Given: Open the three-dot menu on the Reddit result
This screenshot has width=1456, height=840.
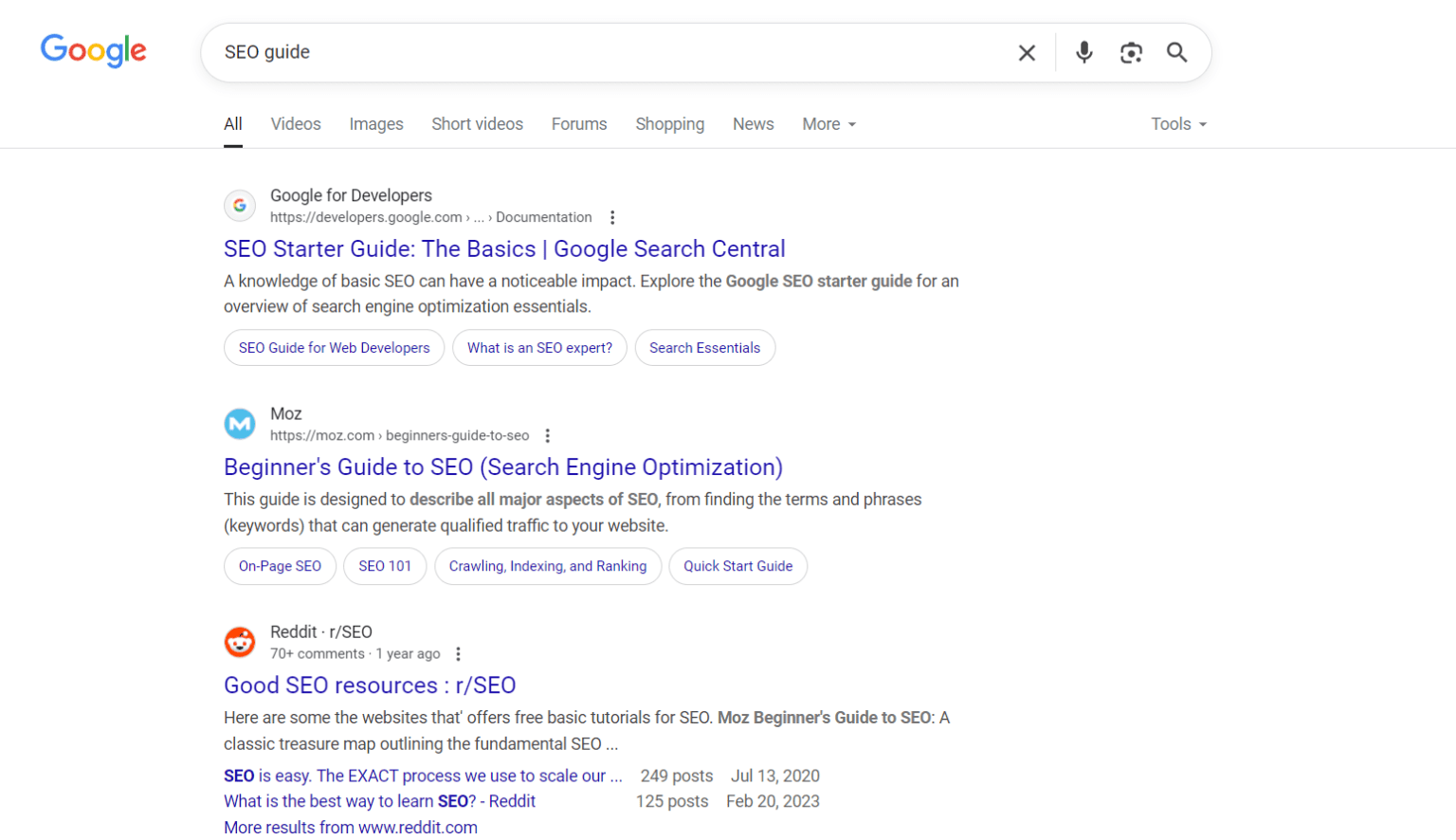Looking at the screenshot, I should coord(458,653).
